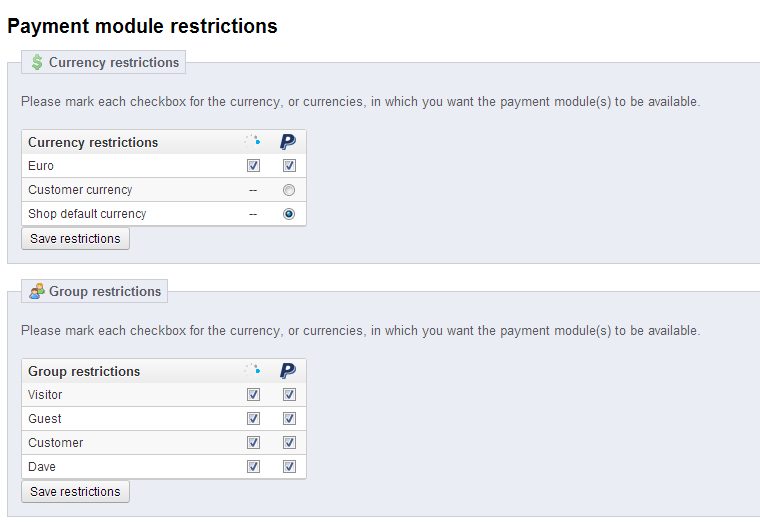Click the PayPal icon in Group restrictions header
The image size is (760, 522).
coord(288,371)
